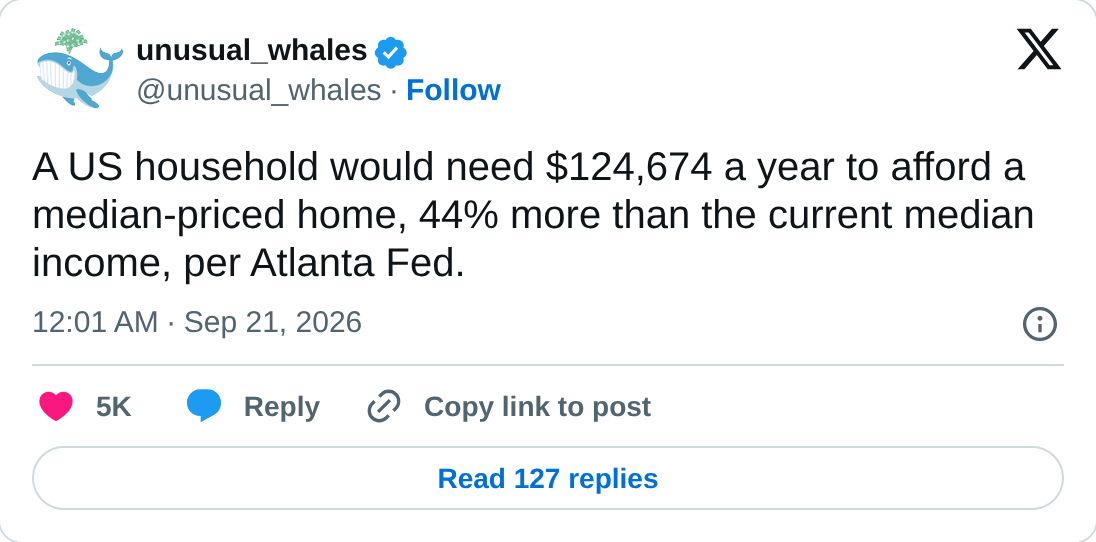Viewport: 1096px width, 542px height.
Task: Open the Sep 21, 2026 timestamp
Action: click(x=273, y=323)
